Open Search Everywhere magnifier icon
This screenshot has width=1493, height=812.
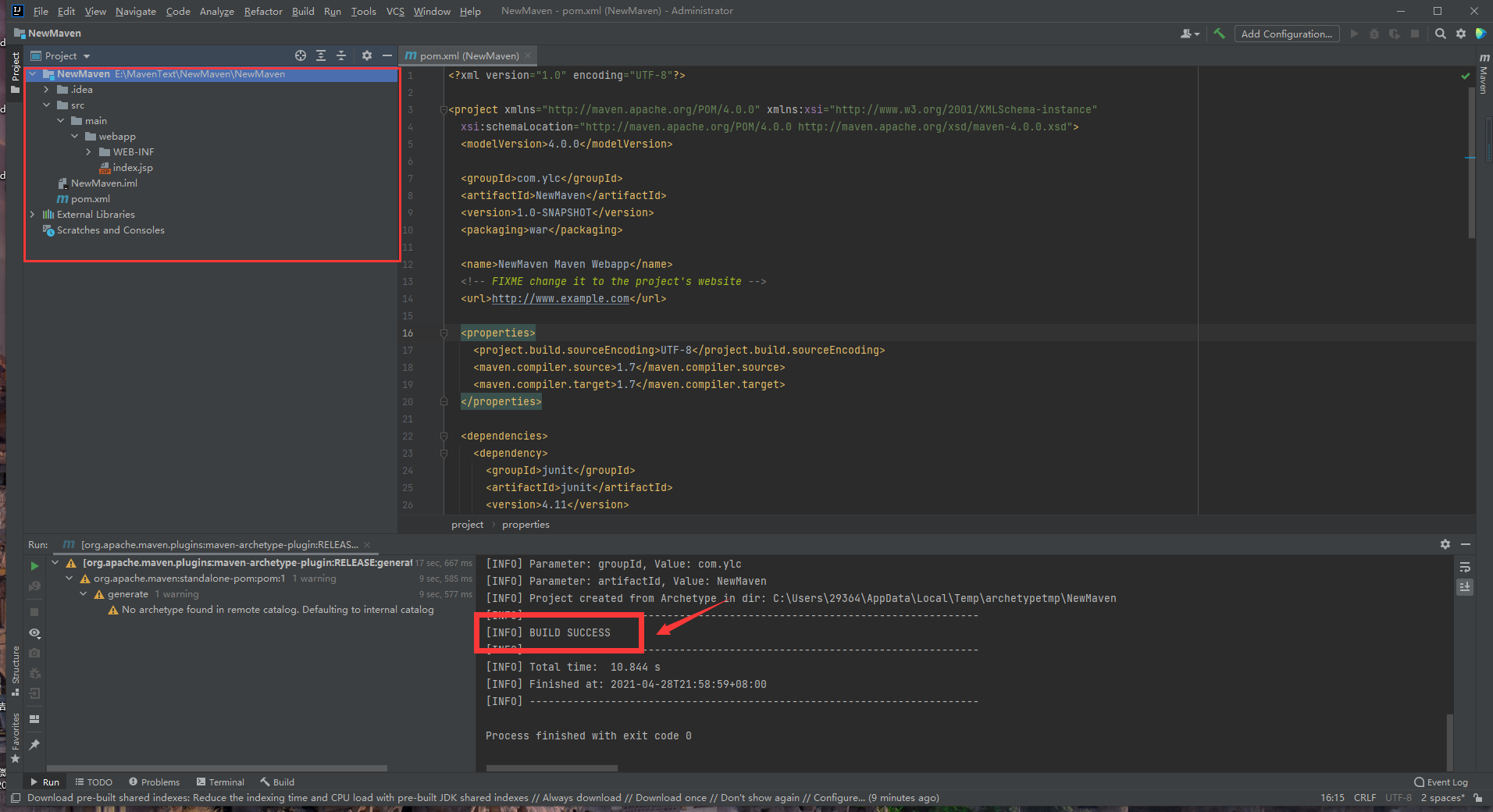(1441, 34)
